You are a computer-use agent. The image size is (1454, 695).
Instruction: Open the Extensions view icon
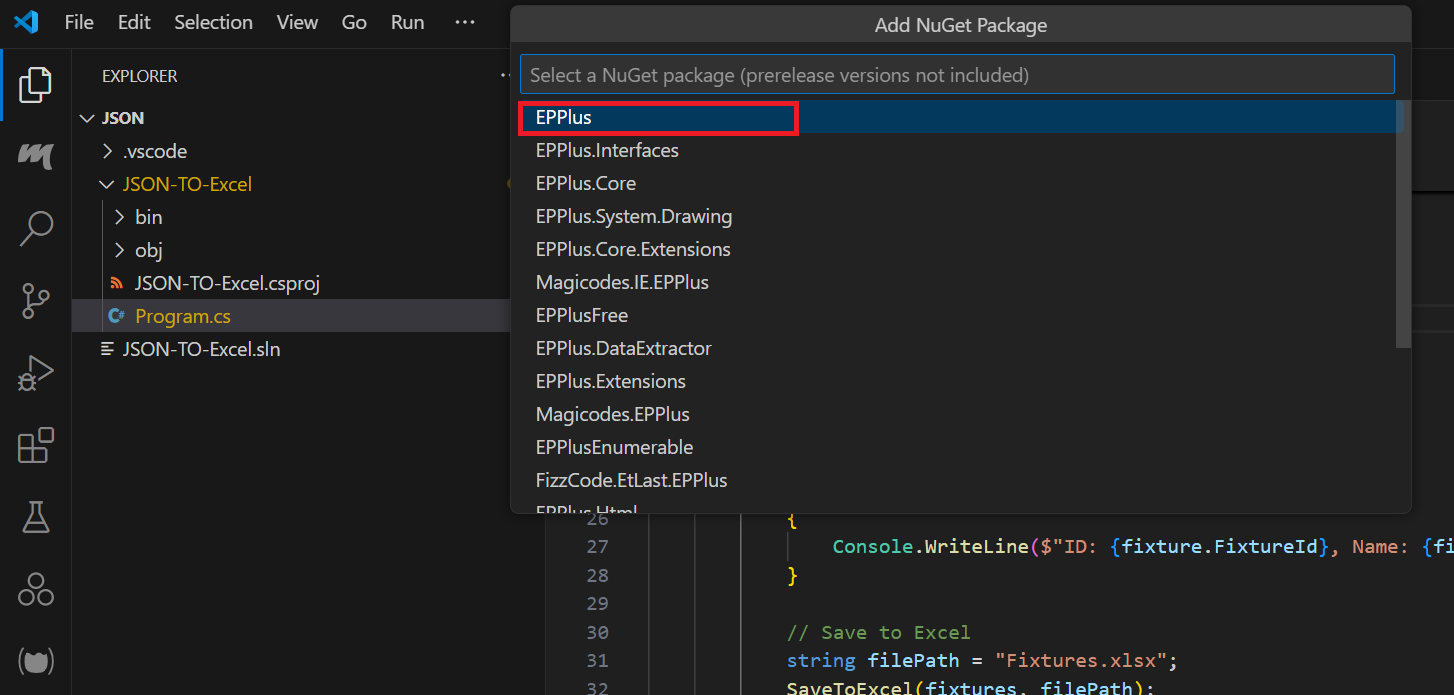pos(36,445)
